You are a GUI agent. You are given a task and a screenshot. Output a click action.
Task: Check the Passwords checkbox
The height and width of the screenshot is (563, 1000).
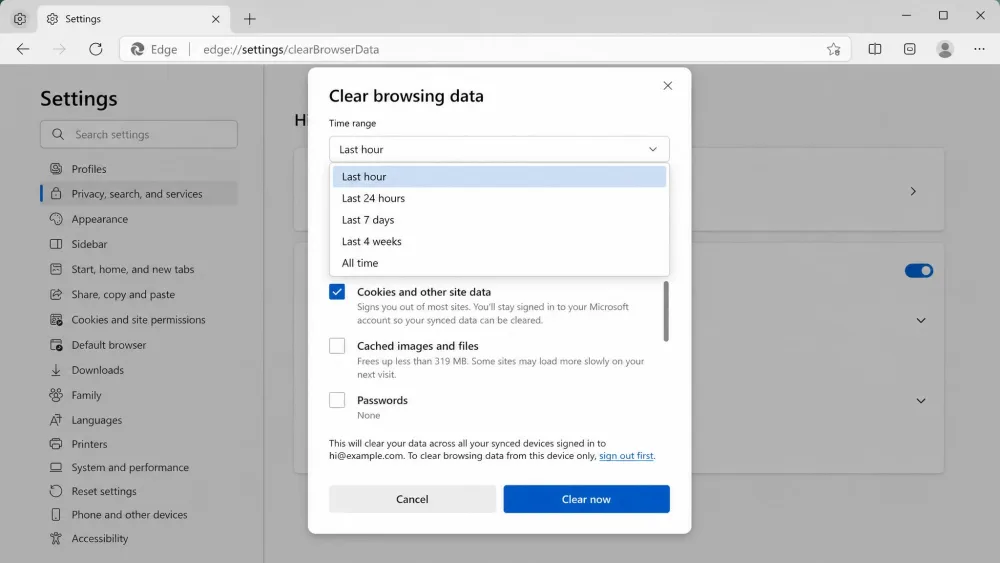point(337,400)
